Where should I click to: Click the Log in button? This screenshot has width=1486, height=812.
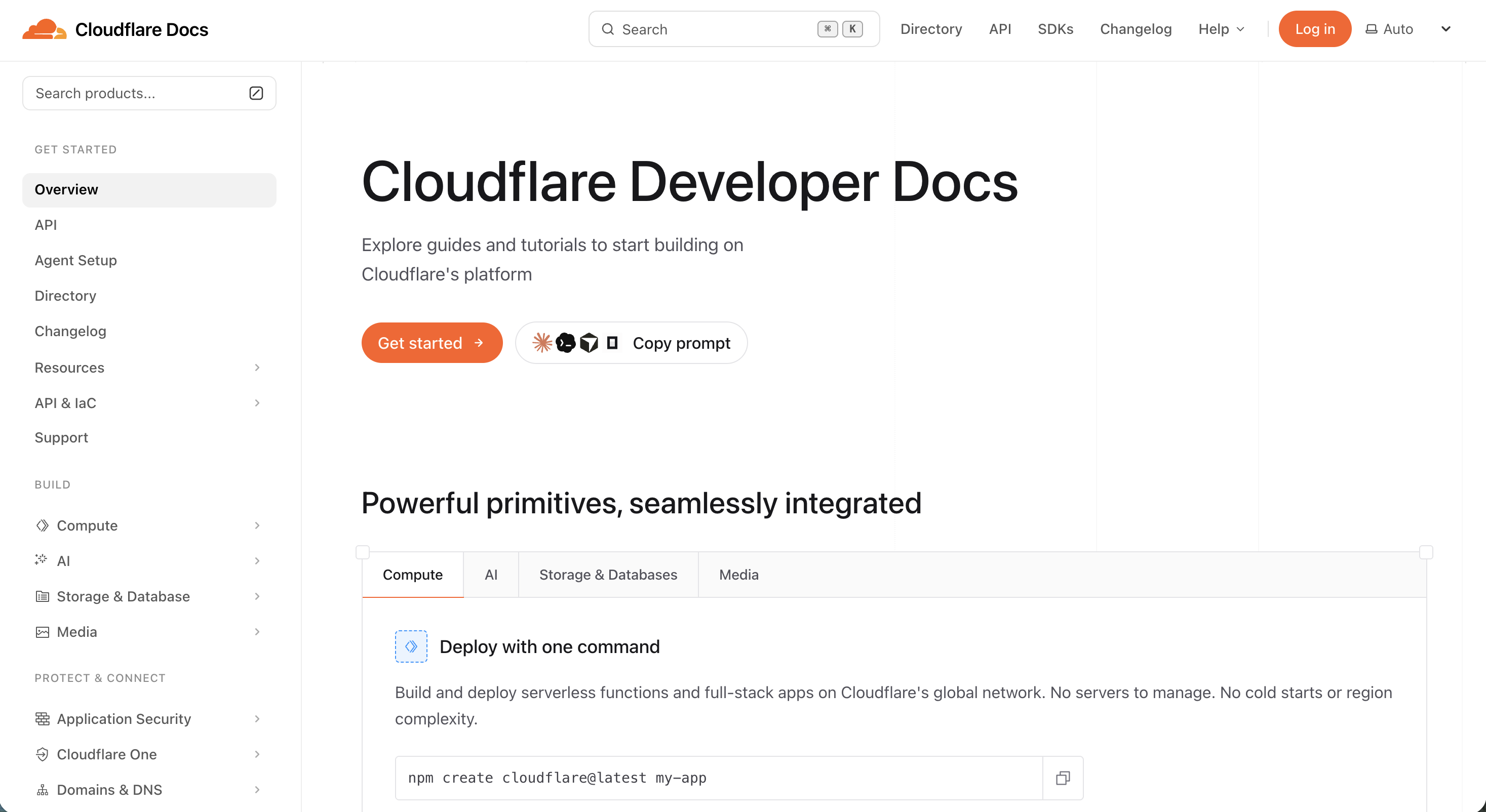tap(1315, 29)
